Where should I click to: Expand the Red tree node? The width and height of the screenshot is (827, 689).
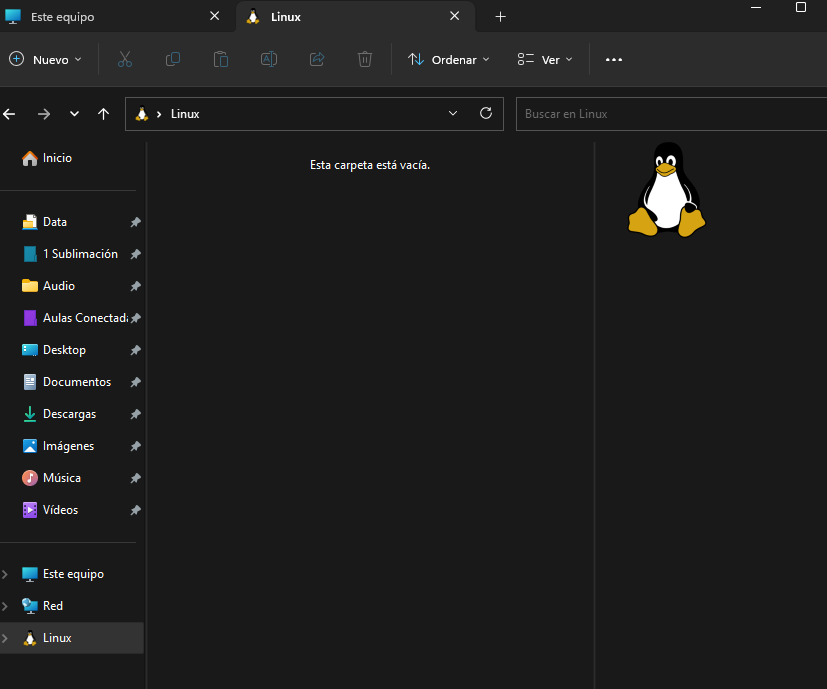pyautogui.click(x=5, y=606)
